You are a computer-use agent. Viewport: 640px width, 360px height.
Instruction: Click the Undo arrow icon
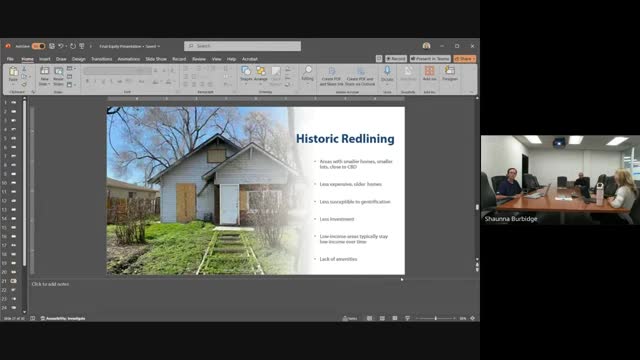tap(60, 46)
